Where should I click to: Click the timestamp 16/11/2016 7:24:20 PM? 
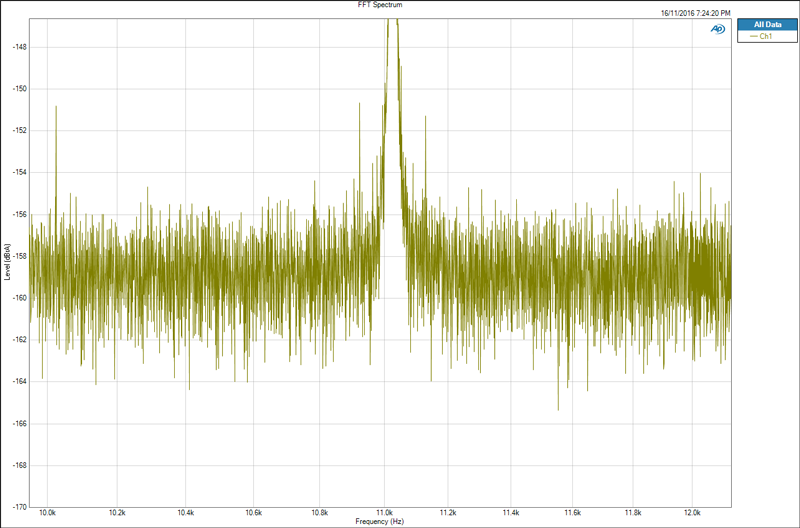coord(695,13)
